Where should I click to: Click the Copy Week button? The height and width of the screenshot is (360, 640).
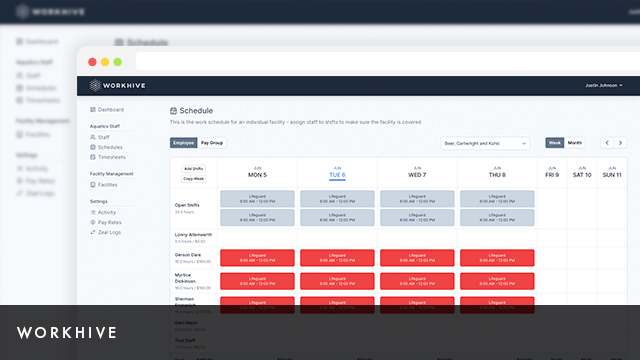193,179
